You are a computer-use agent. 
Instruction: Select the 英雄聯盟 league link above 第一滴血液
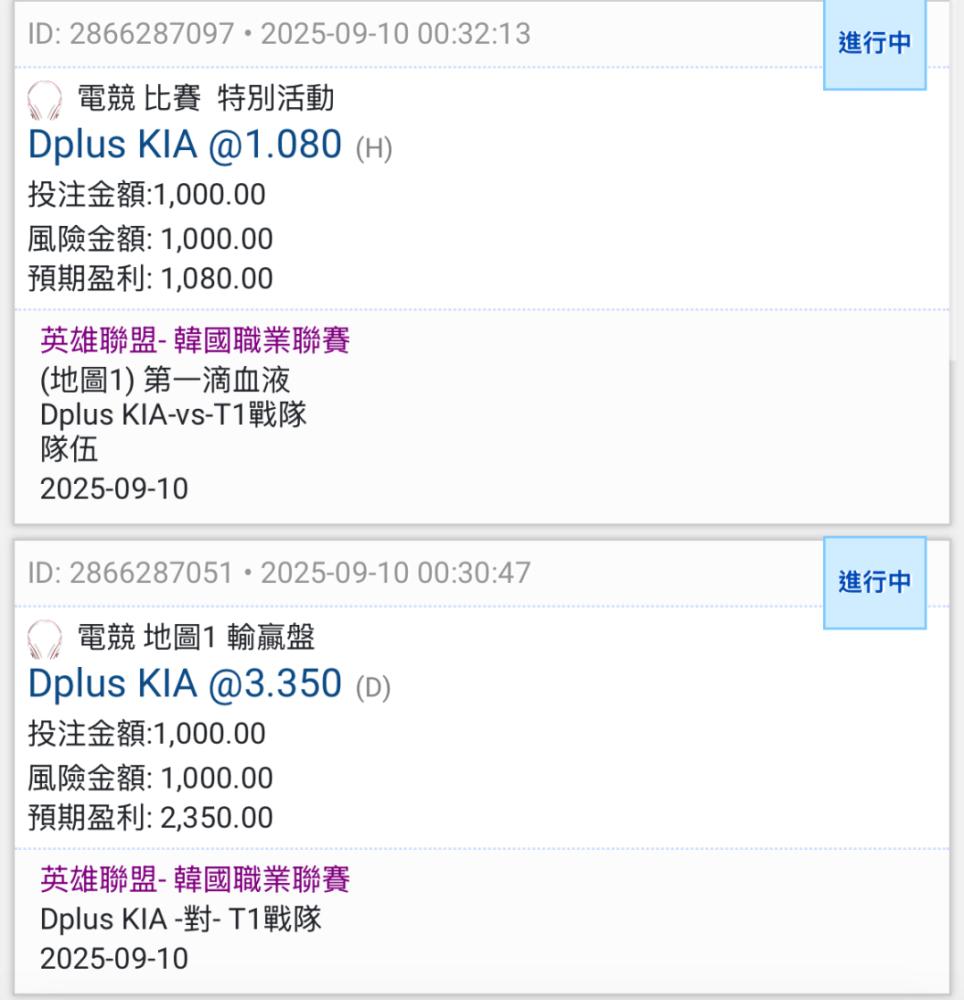(195, 342)
